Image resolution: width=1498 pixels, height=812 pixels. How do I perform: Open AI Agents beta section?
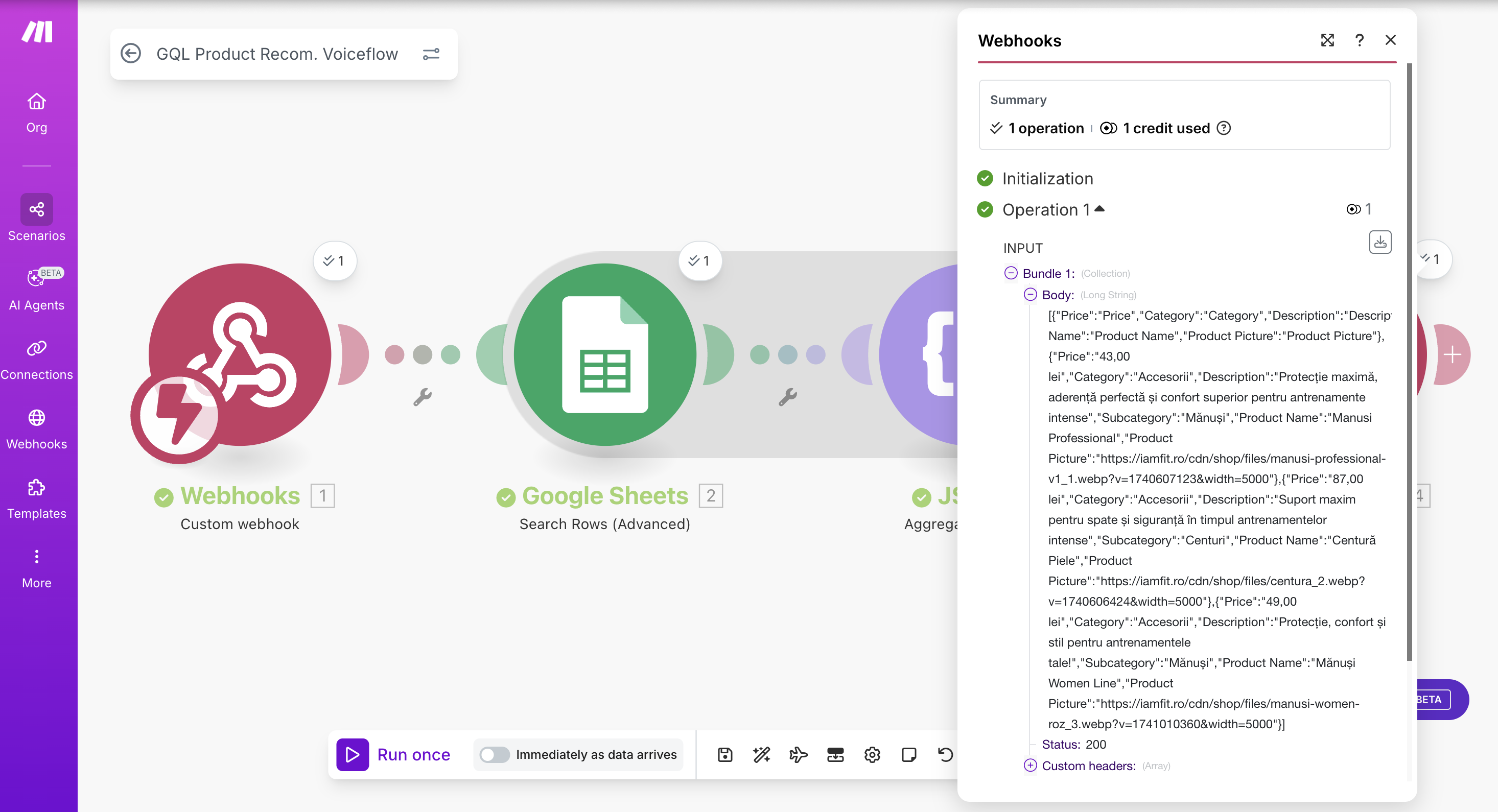[37, 289]
